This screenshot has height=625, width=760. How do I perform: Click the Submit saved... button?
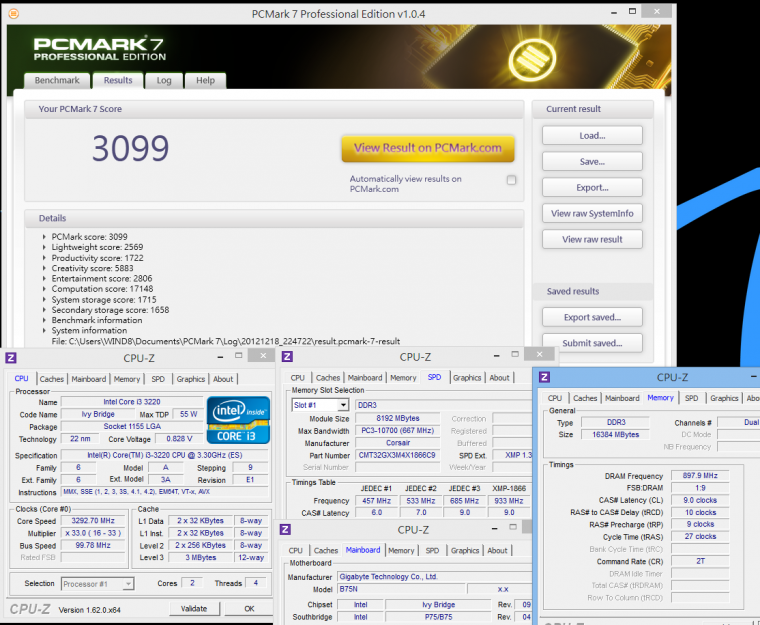(x=592, y=343)
